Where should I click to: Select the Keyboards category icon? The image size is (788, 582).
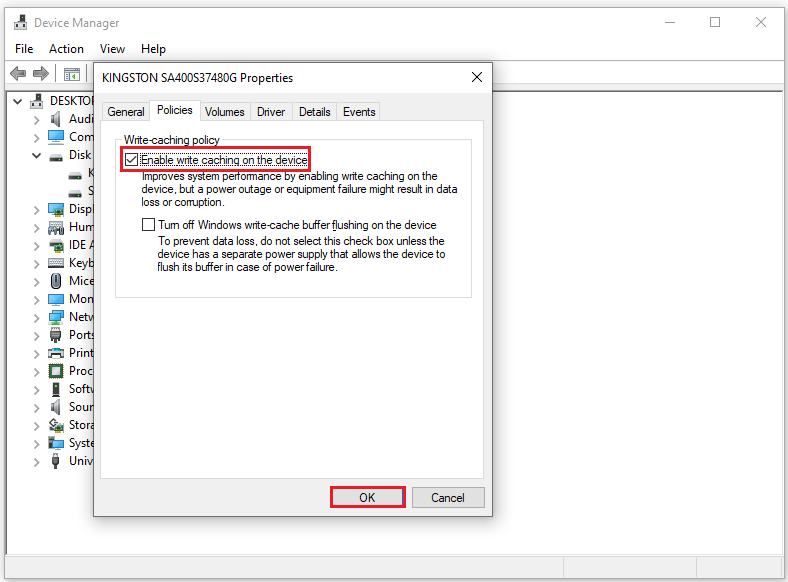(x=56, y=263)
